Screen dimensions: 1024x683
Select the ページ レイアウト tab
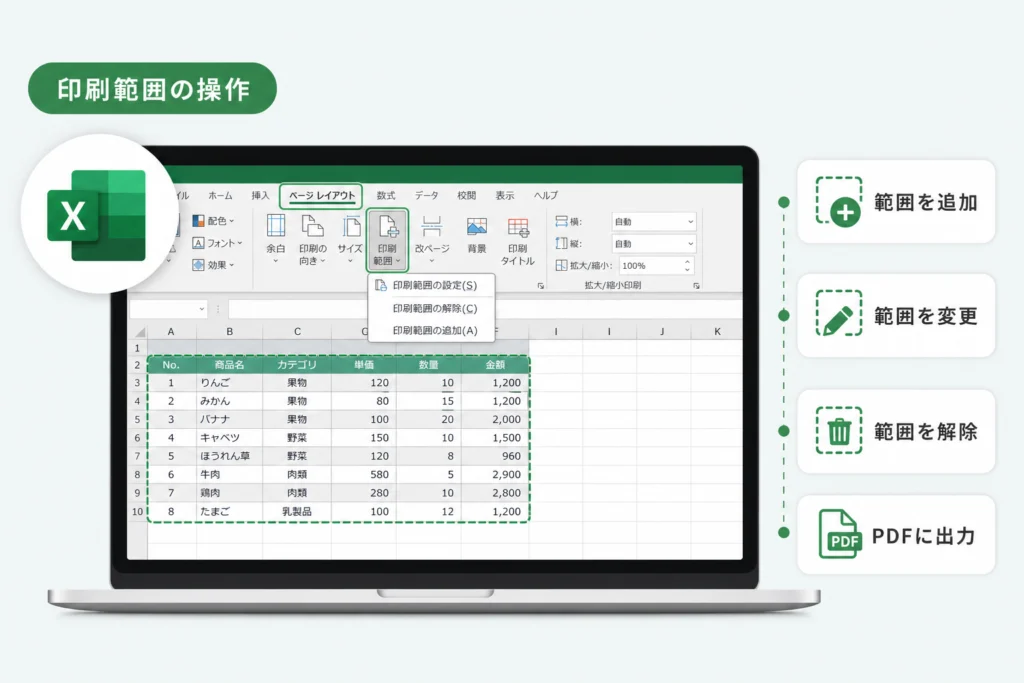click(x=322, y=195)
